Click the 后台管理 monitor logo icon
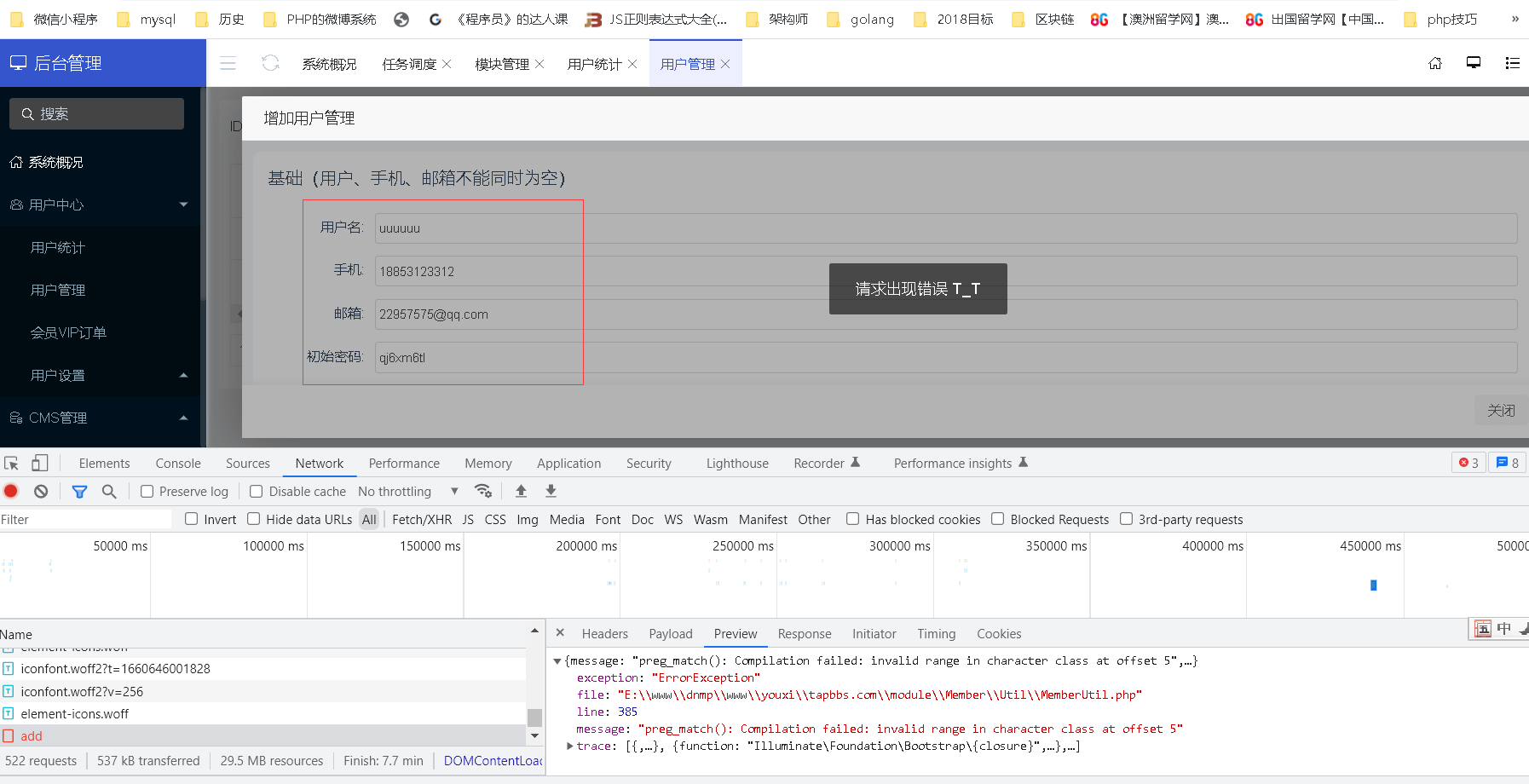Image resolution: width=1529 pixels, height=784 pixels. [x=19, y=63]
